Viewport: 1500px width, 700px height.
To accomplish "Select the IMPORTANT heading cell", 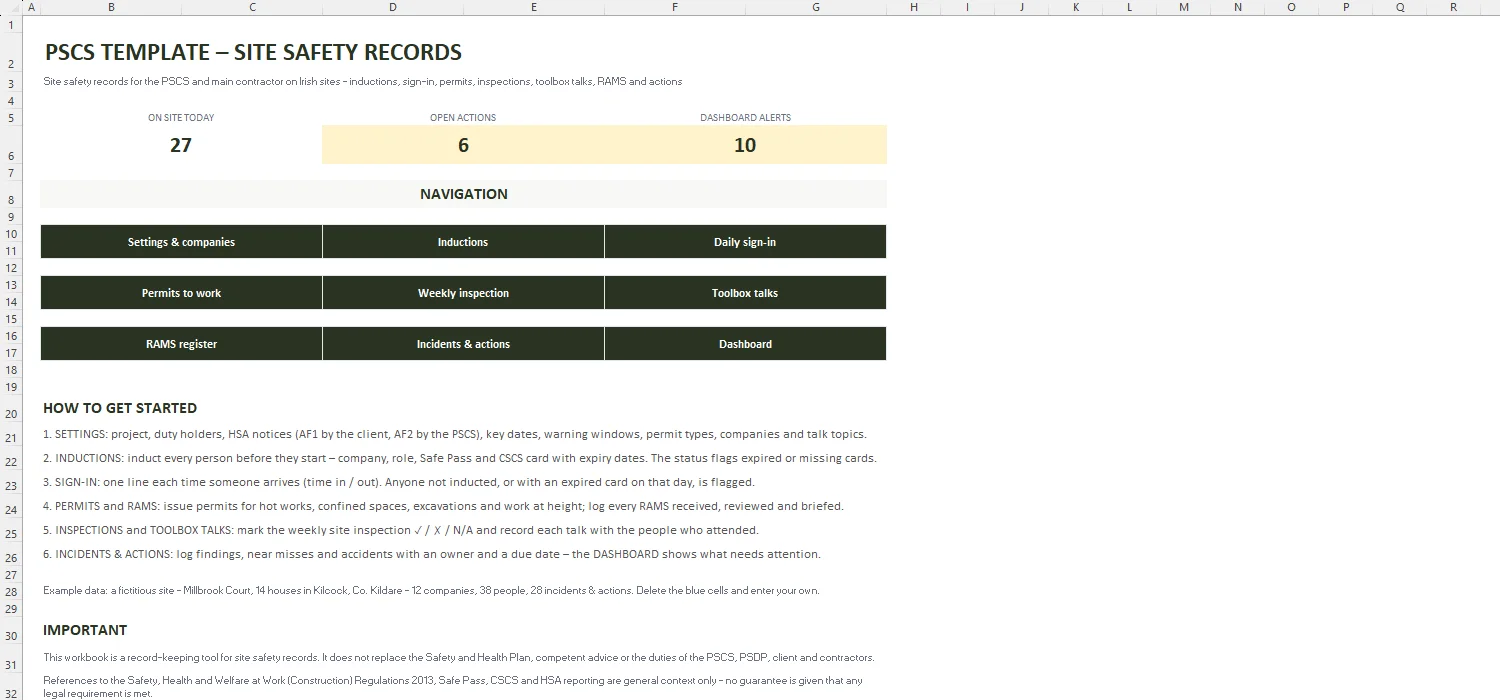I will point(85,630).
